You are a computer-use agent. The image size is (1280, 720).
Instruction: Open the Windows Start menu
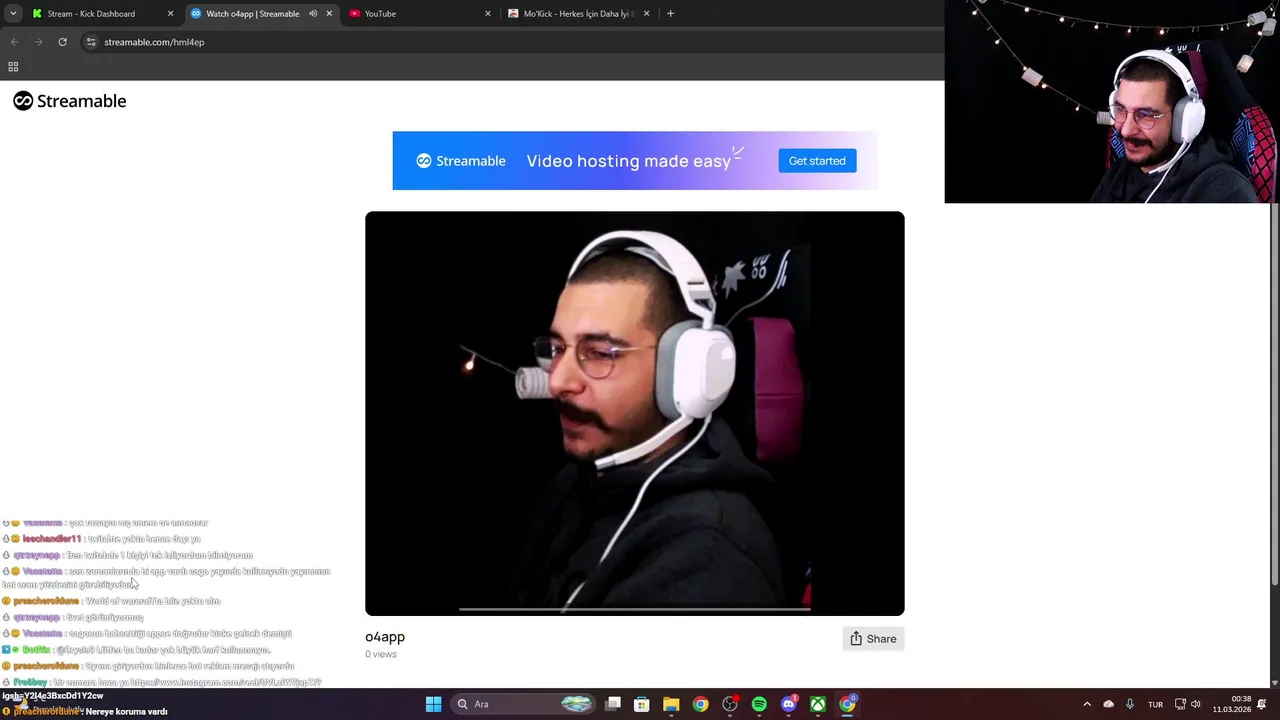(433, 704)
